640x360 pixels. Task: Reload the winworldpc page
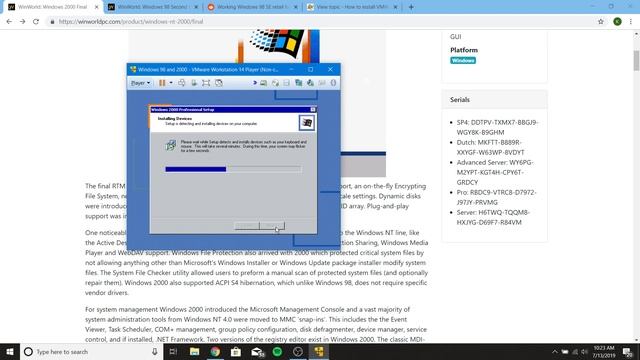[36, 22]
